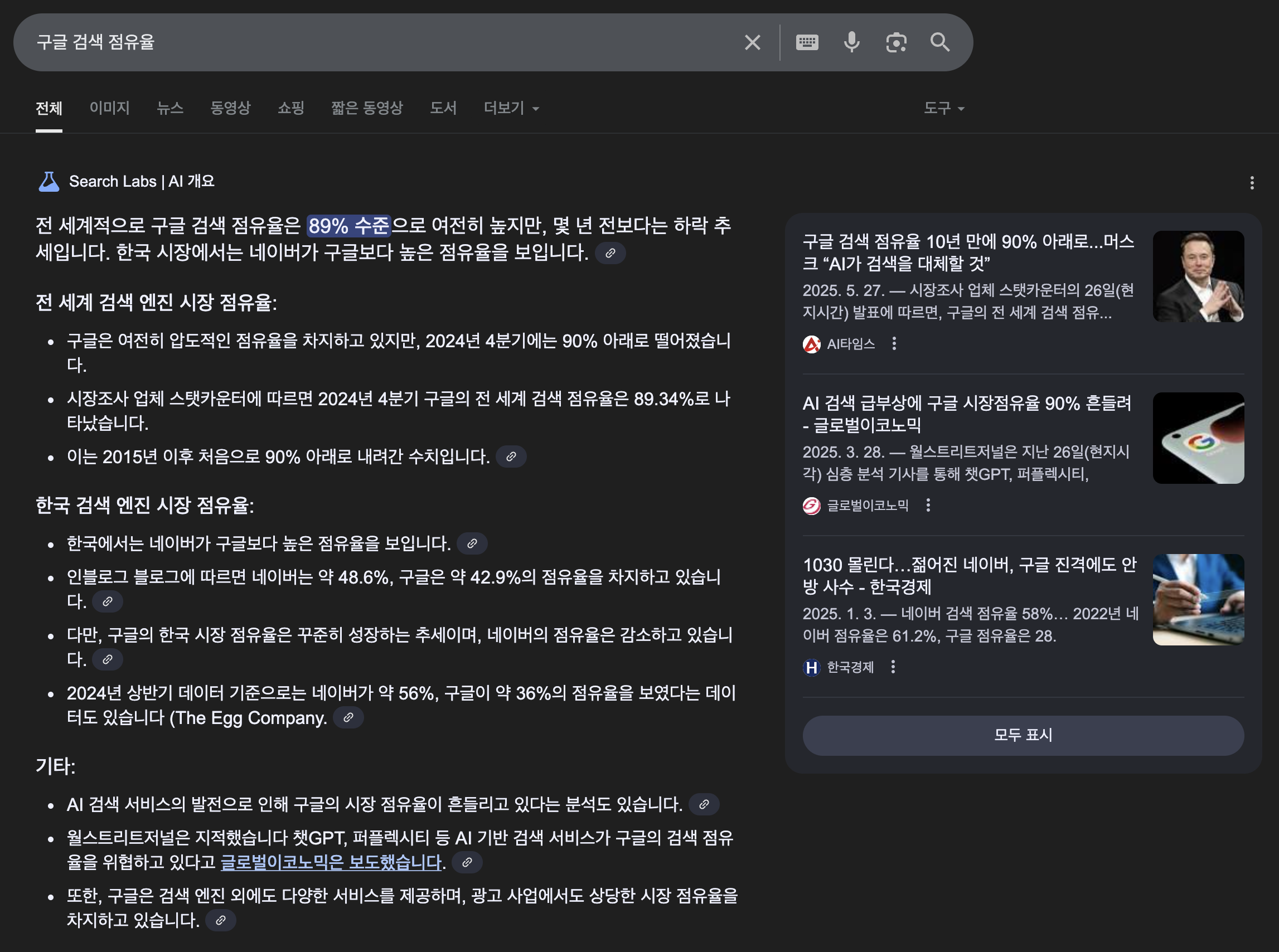
Task: Focus the search field containing 구글 검색 점유율
Action: point(380,42)
